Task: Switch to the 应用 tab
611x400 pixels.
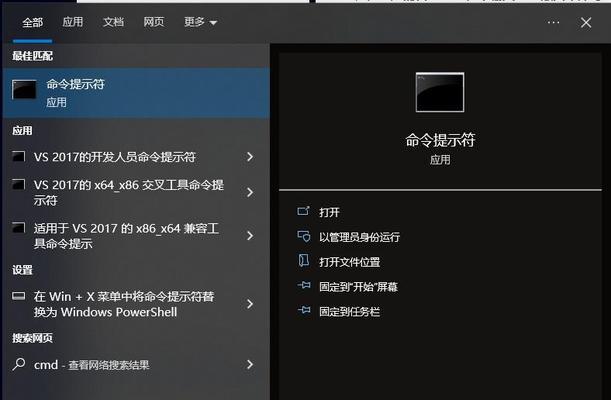Action: [x=73, y=22]
